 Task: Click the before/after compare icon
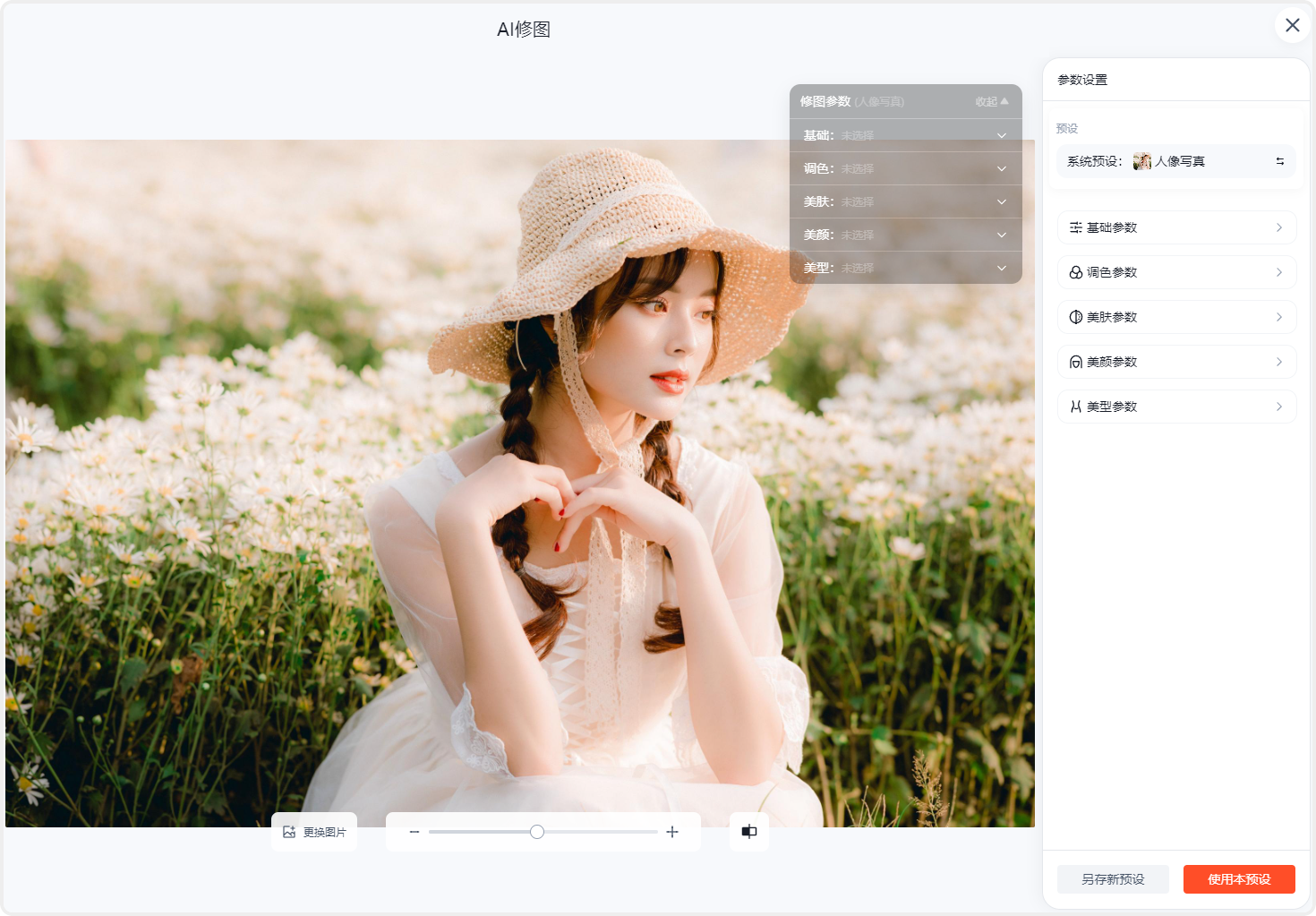coord(749,832)
